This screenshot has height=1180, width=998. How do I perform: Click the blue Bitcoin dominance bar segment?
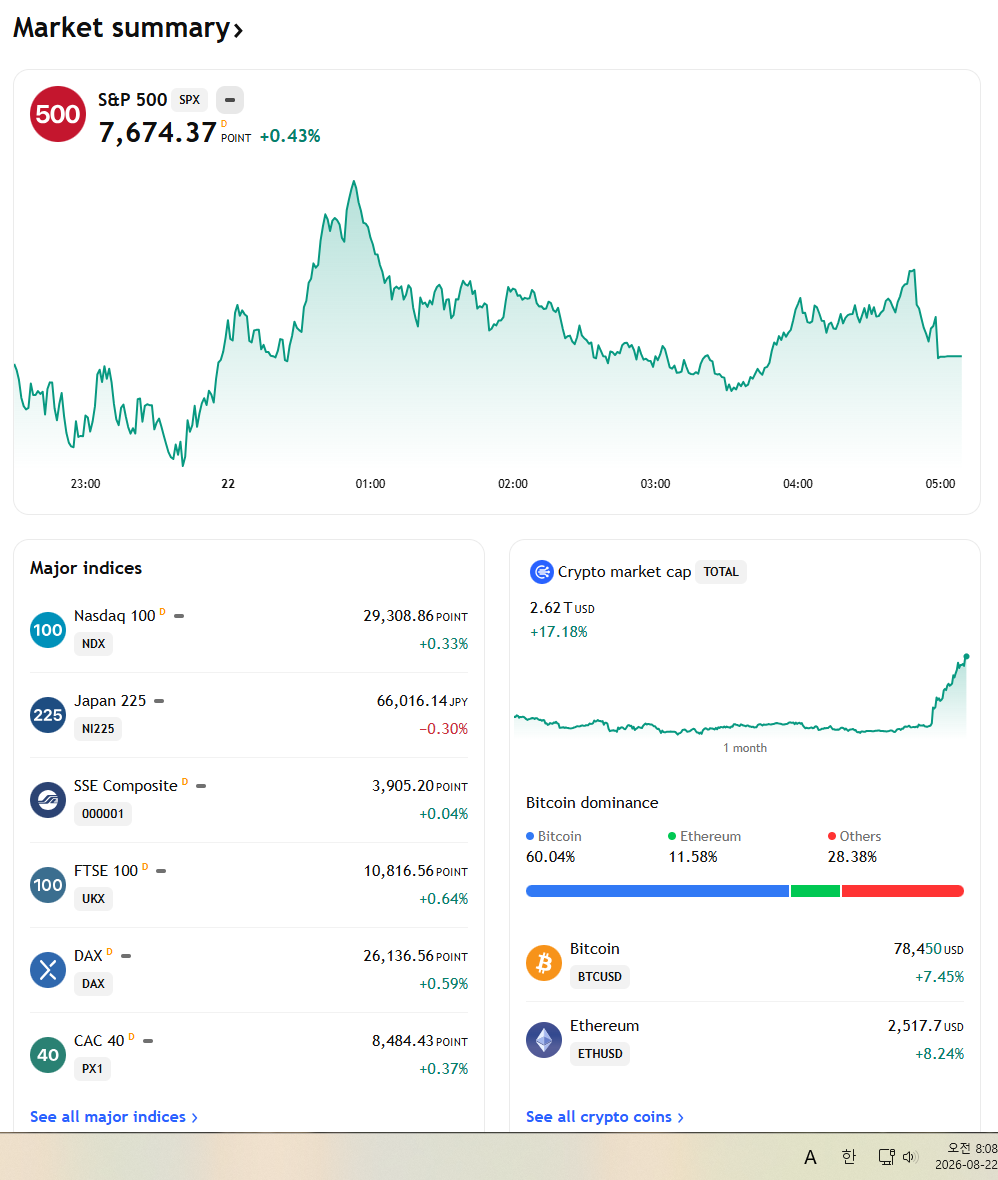pyautogui.click(x=657, y=891)
